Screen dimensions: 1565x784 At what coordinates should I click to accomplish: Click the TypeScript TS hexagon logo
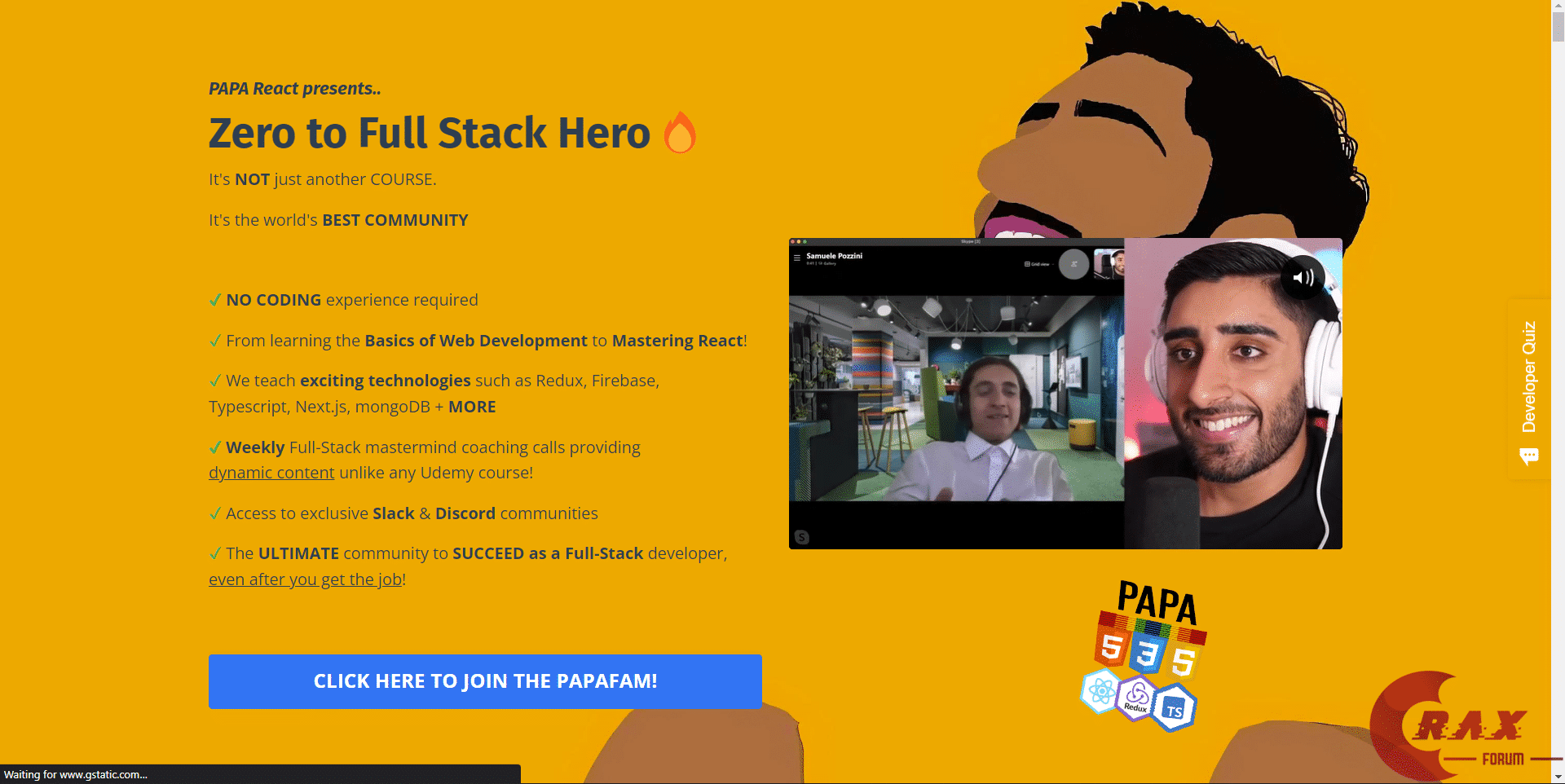pos(1174,707)
